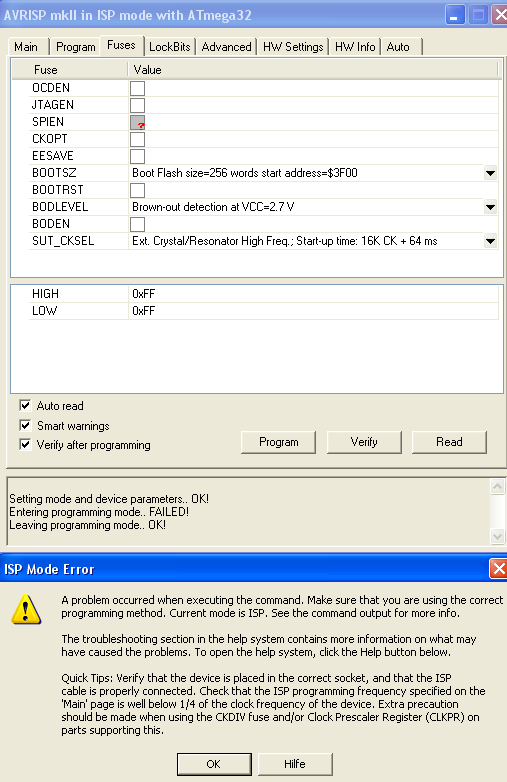Open the LockBits tab
The image size is (507, 782).
coord(170,47)
